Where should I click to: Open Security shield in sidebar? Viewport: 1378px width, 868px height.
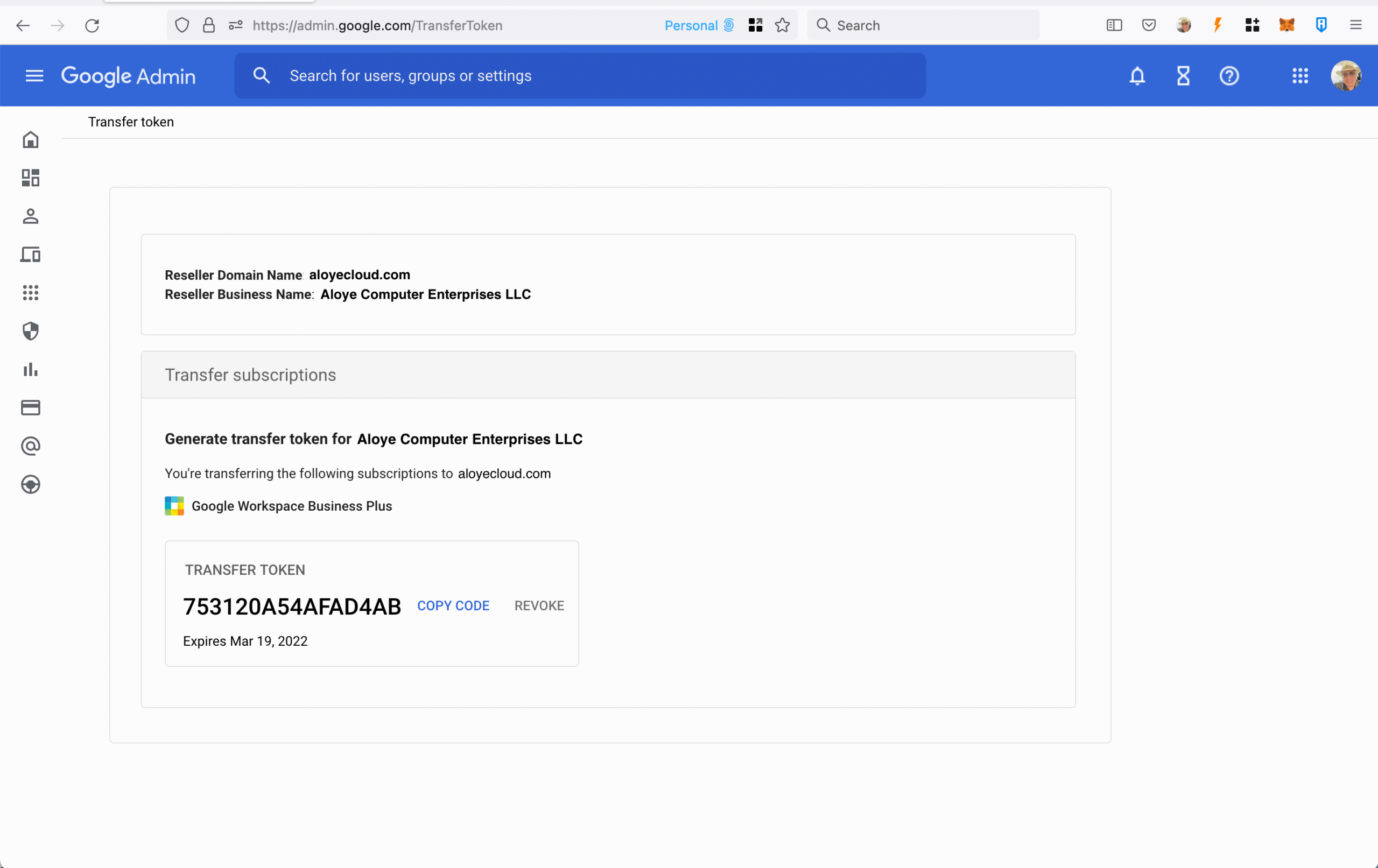click(30, 331)
